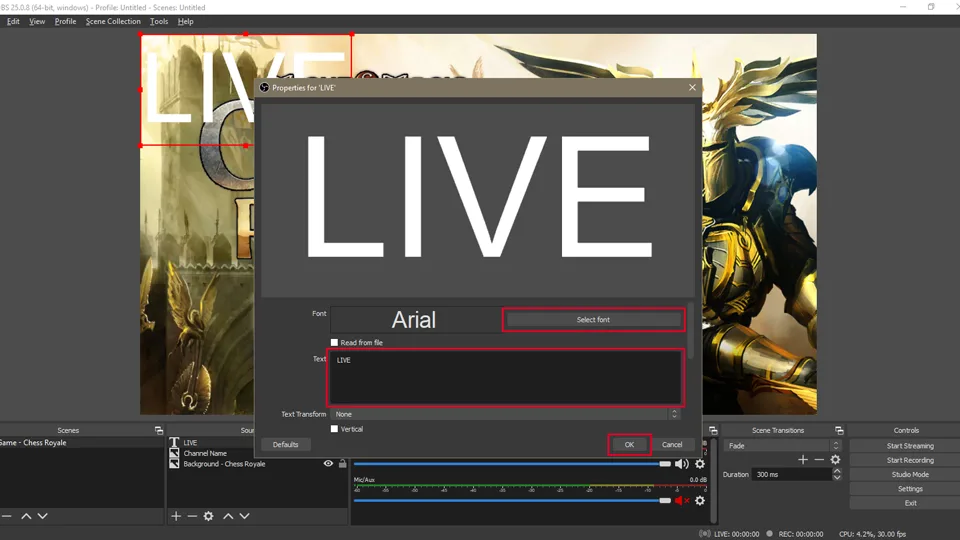Select the LIVE row in Sources list
This screenshot has height=540, width=960.
pyautogui.click(x=257, y=442)
